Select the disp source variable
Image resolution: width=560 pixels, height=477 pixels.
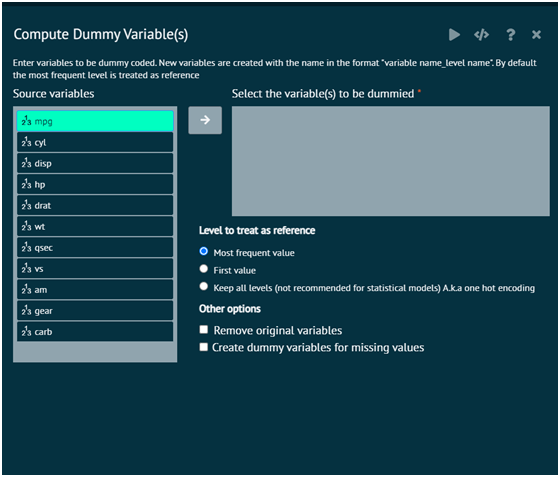[95, 163]
